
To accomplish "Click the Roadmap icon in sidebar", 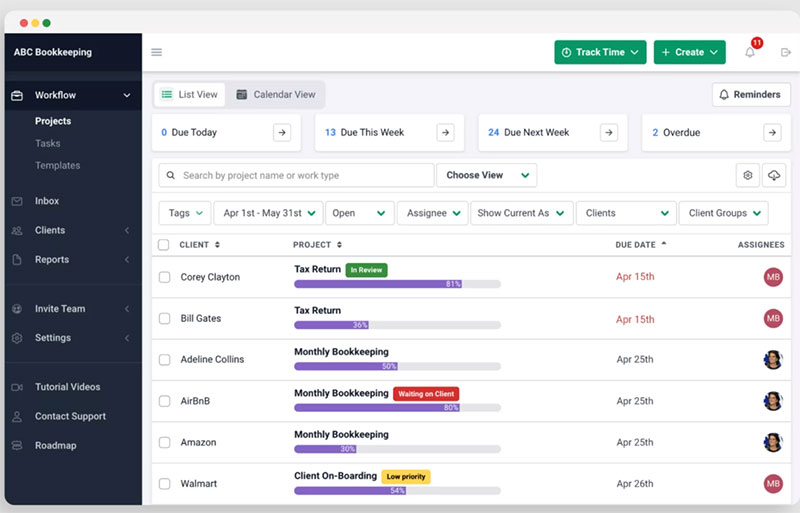I will click(x=17, y=446).
